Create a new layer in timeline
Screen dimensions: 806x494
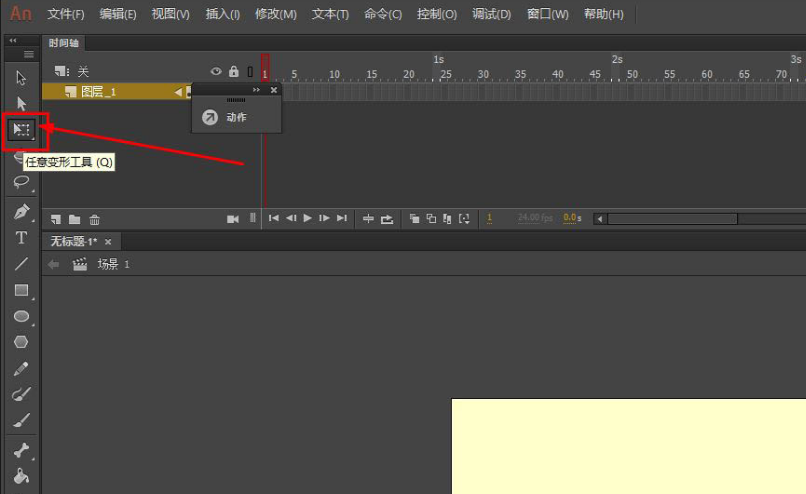pos(56,219)
